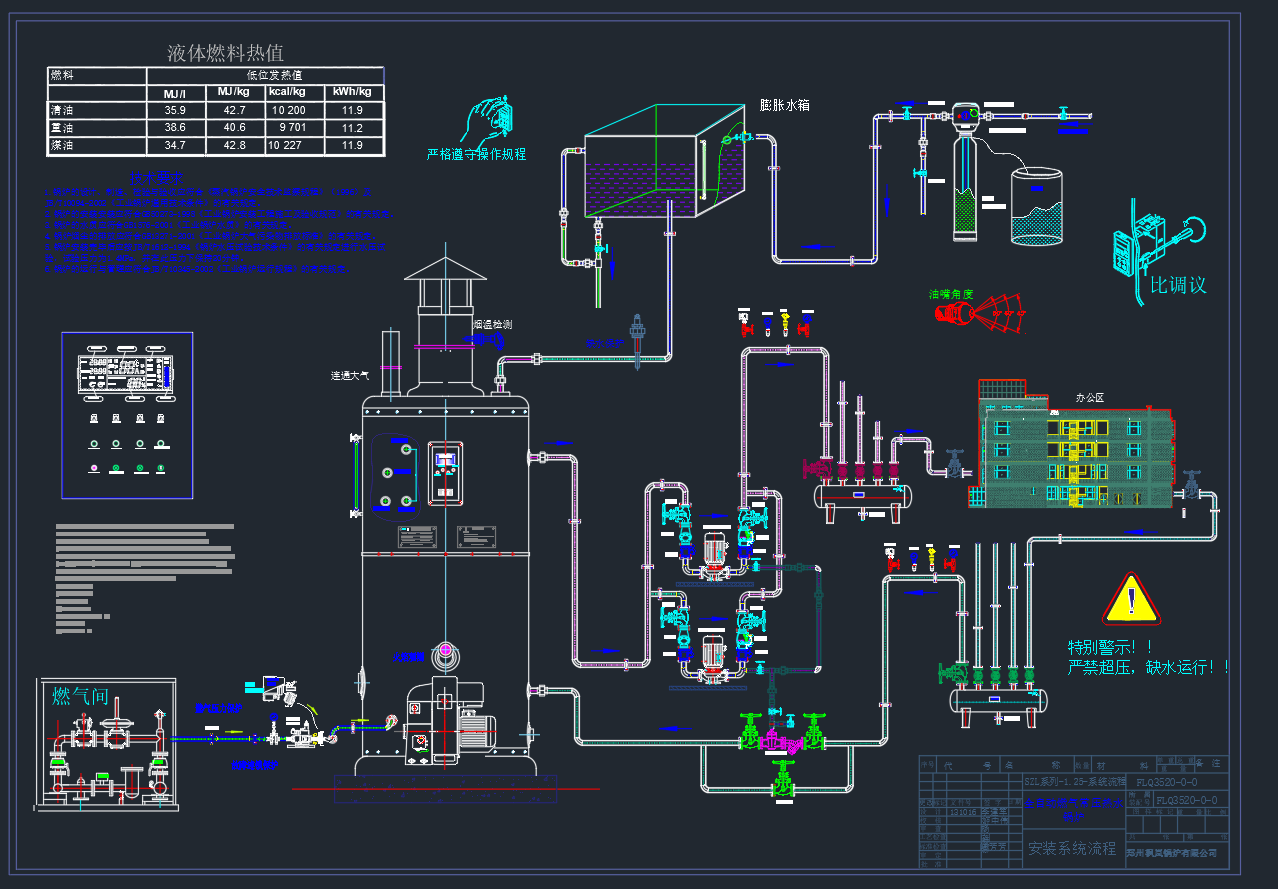The width and height of the screenshot is (1278, 889).
Task: Click the yellow warning triangle symbol
Action: [x=1132, y=600]
